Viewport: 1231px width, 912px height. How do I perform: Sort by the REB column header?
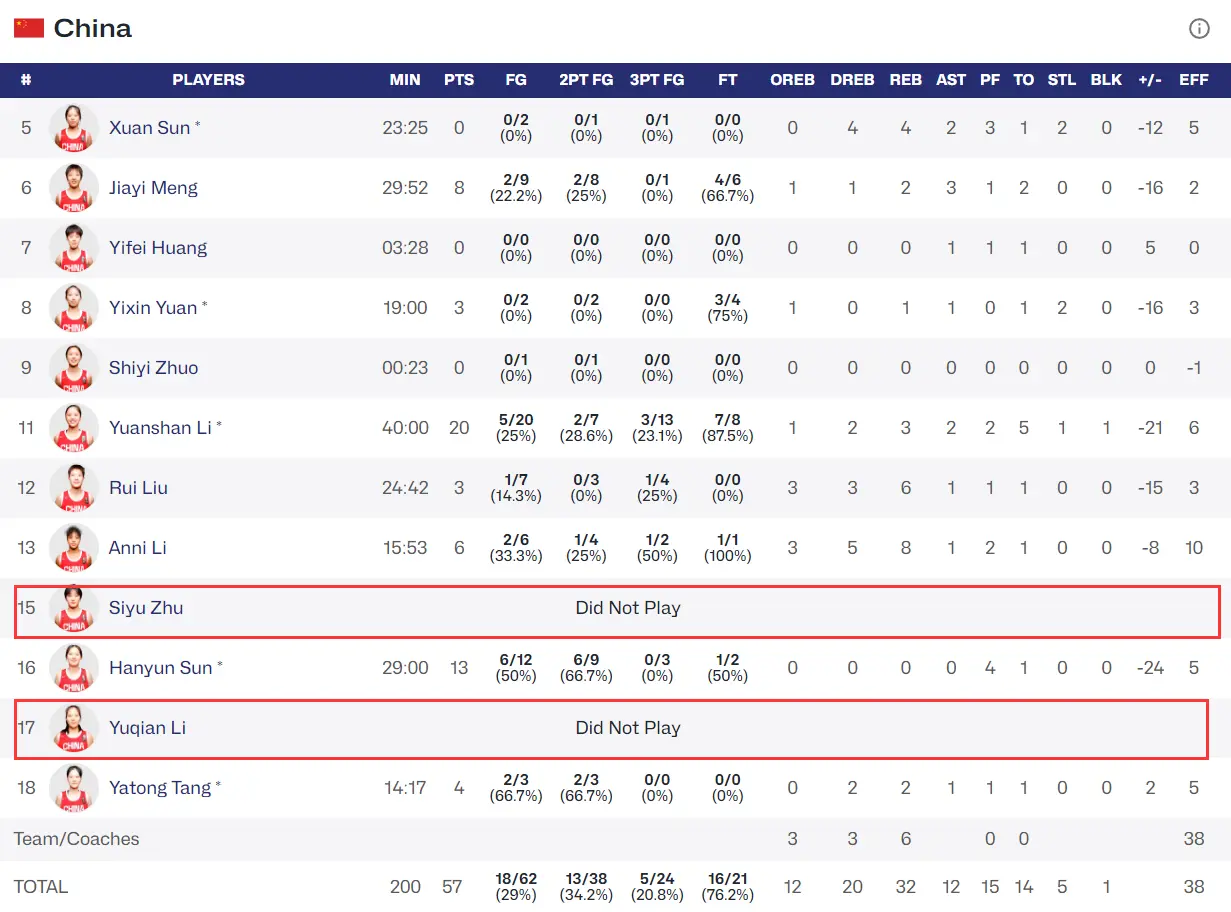point(905,80)
